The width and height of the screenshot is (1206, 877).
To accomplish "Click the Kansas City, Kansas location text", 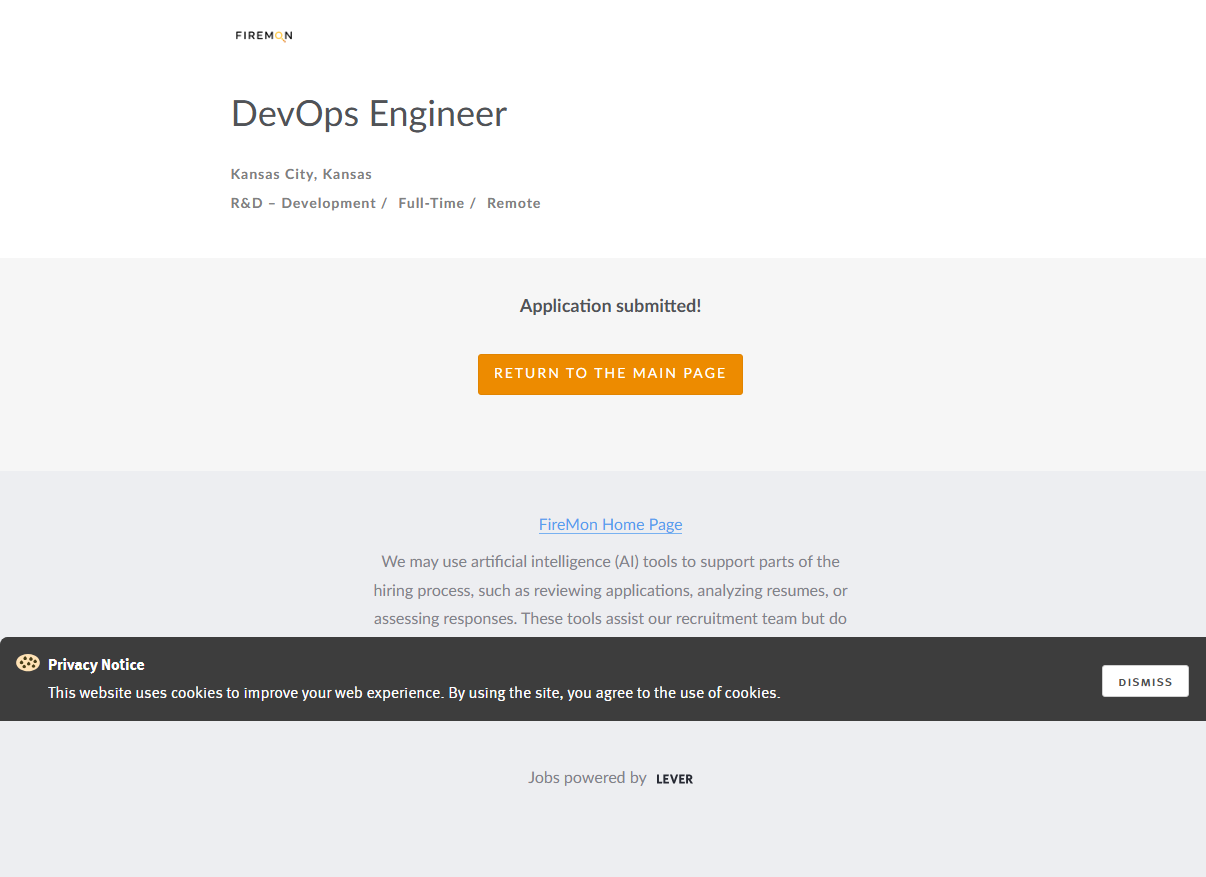I will click(x=301, y=174).
